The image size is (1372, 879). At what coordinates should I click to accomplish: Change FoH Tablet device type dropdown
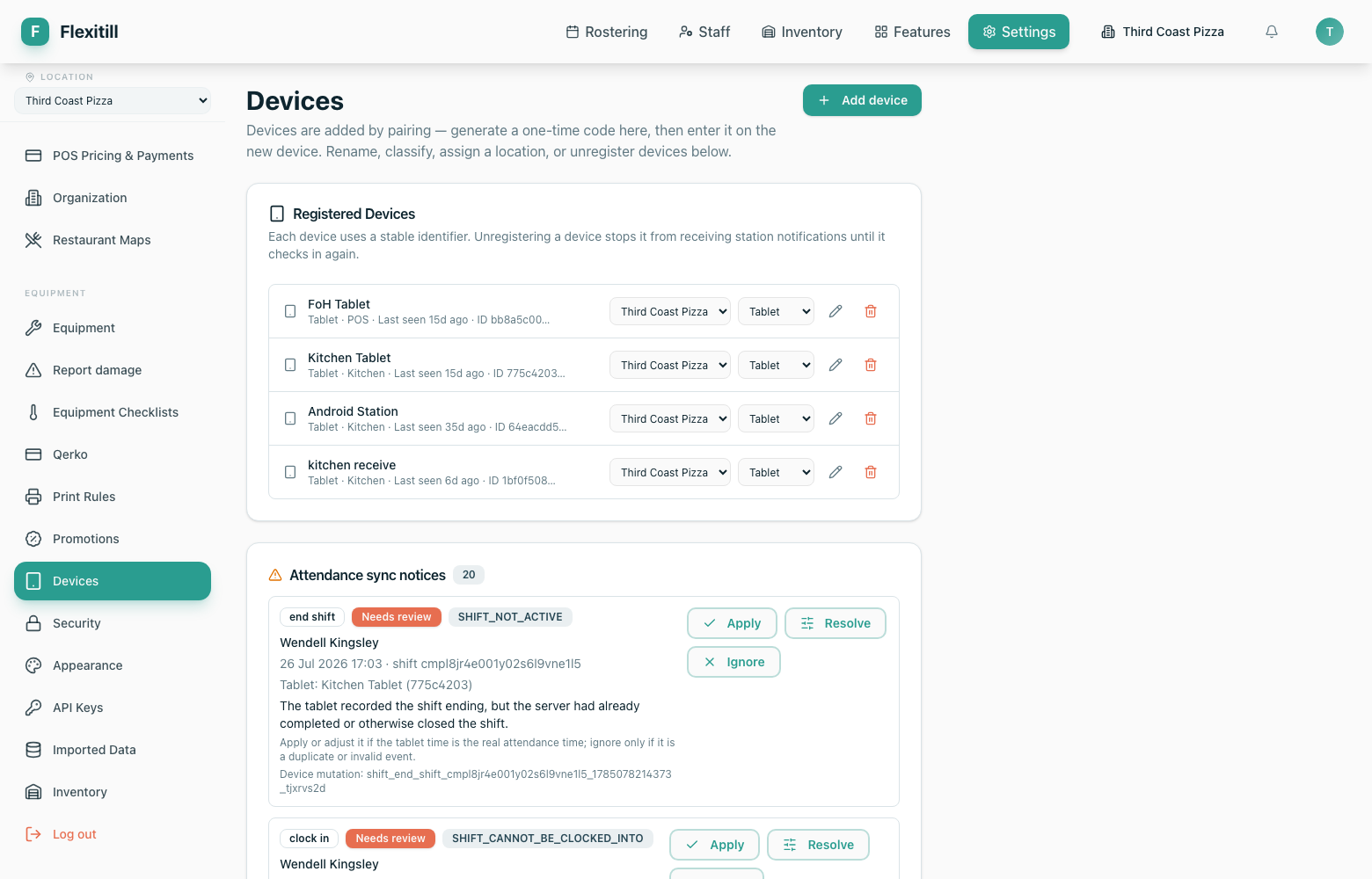point(776,311)
